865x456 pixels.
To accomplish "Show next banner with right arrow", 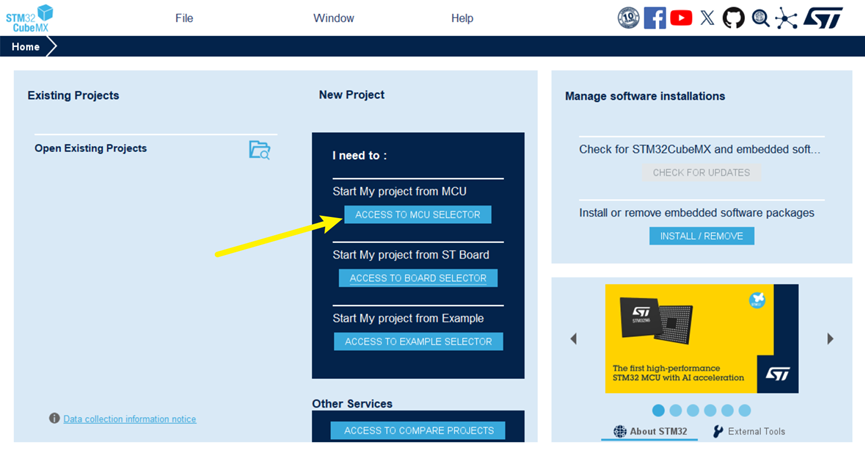I will pyautogui.click(x=830, y=339).
